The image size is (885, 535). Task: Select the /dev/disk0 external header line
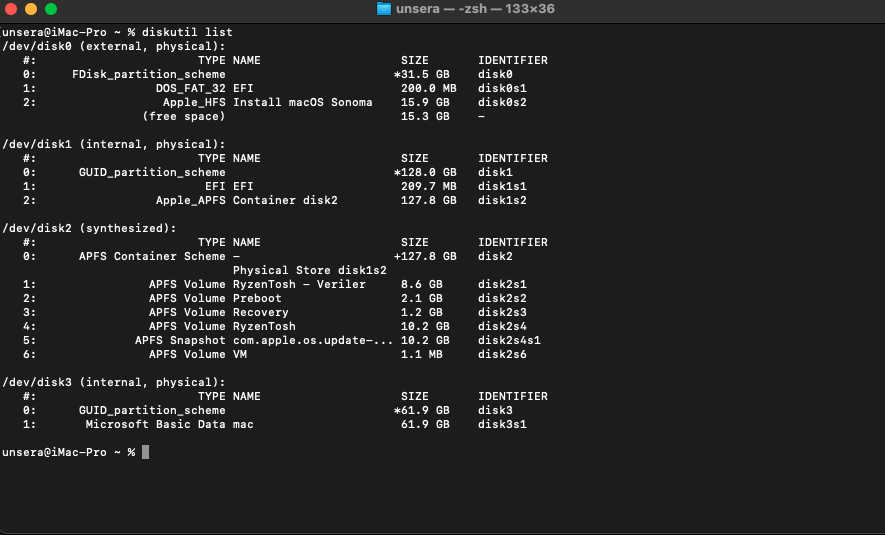tap(114, 46)
